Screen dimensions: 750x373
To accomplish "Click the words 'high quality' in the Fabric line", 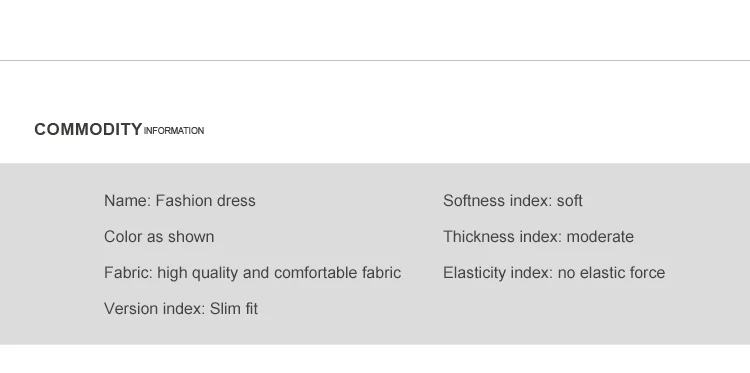I will point(198,273).
